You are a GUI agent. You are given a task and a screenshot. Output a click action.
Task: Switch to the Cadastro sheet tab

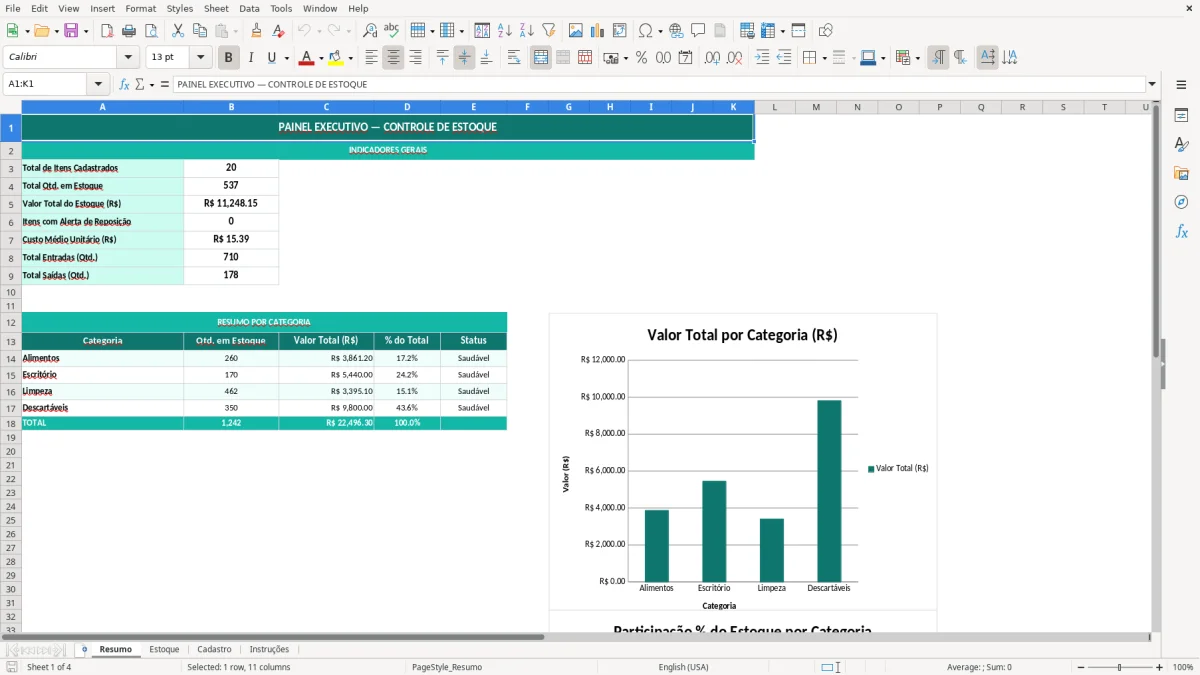[214, 649]
